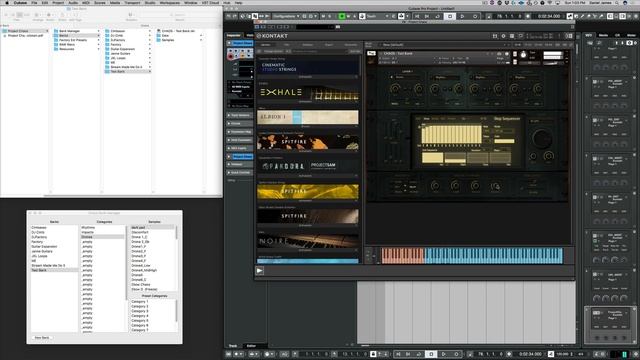Expand the Bank Manager folder chevron in Finder

(98, 31)
